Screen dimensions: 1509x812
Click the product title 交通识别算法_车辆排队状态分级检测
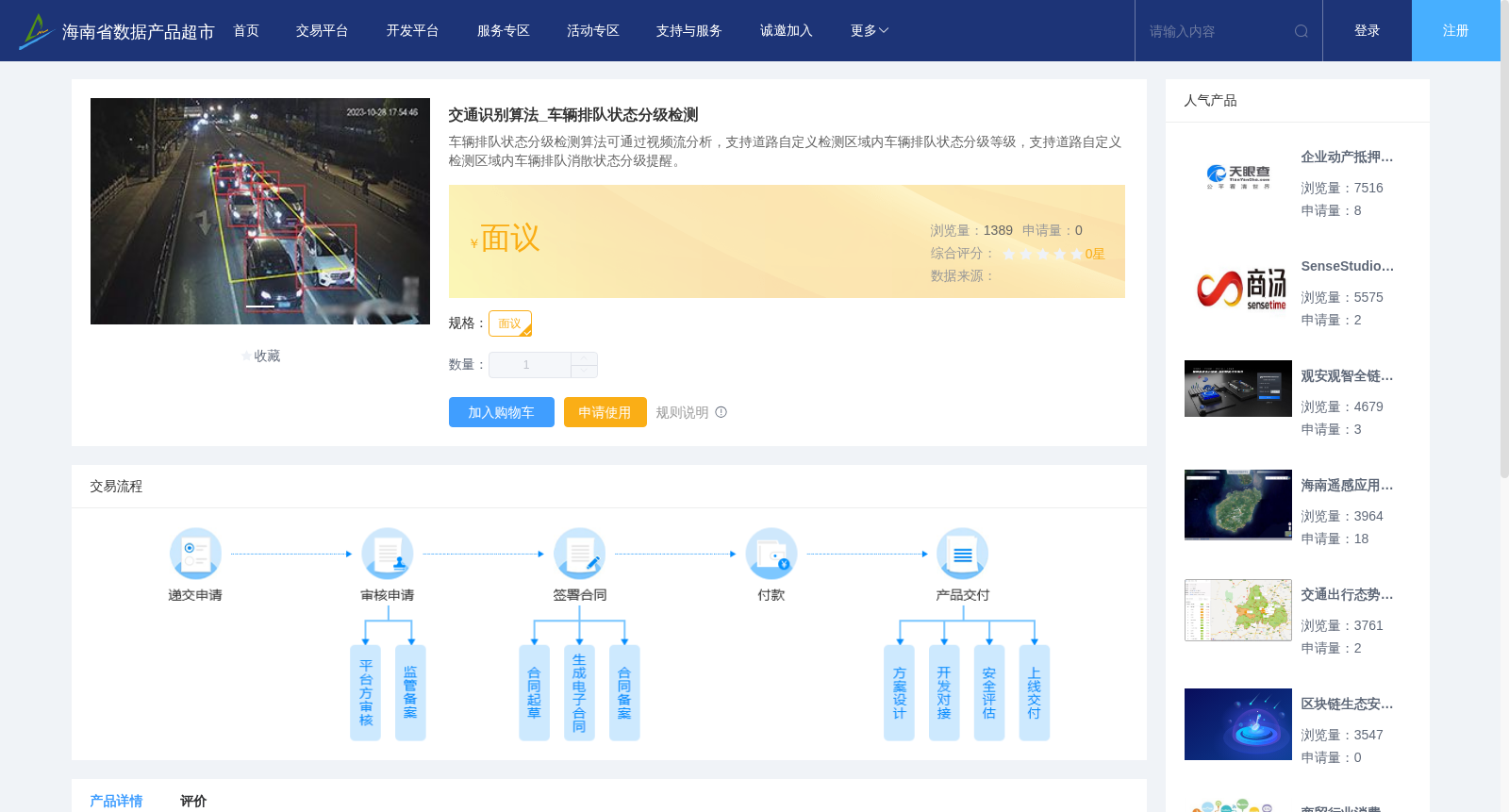(x=573, y=115)
